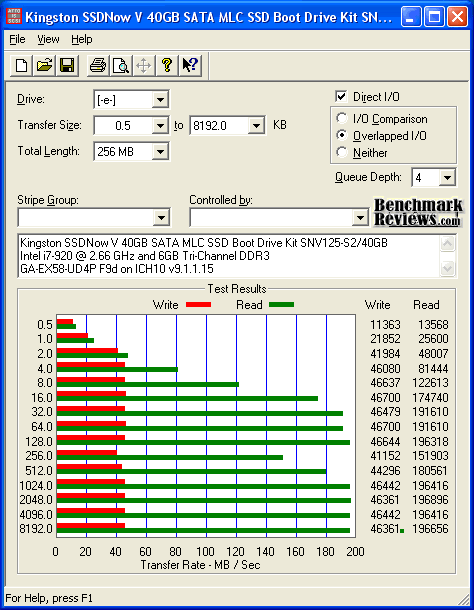Click write value 46700 in 16.0 row
The height and width of the screenshot is (610, 474).
pyautogui.click(x=385, y=398)
